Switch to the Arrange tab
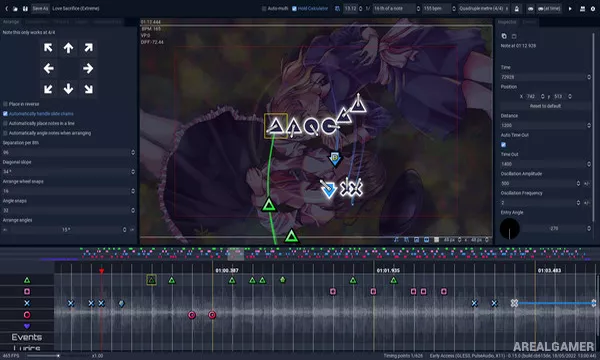Viewport: 600px width, 360px height. click(x=11, y=22)
